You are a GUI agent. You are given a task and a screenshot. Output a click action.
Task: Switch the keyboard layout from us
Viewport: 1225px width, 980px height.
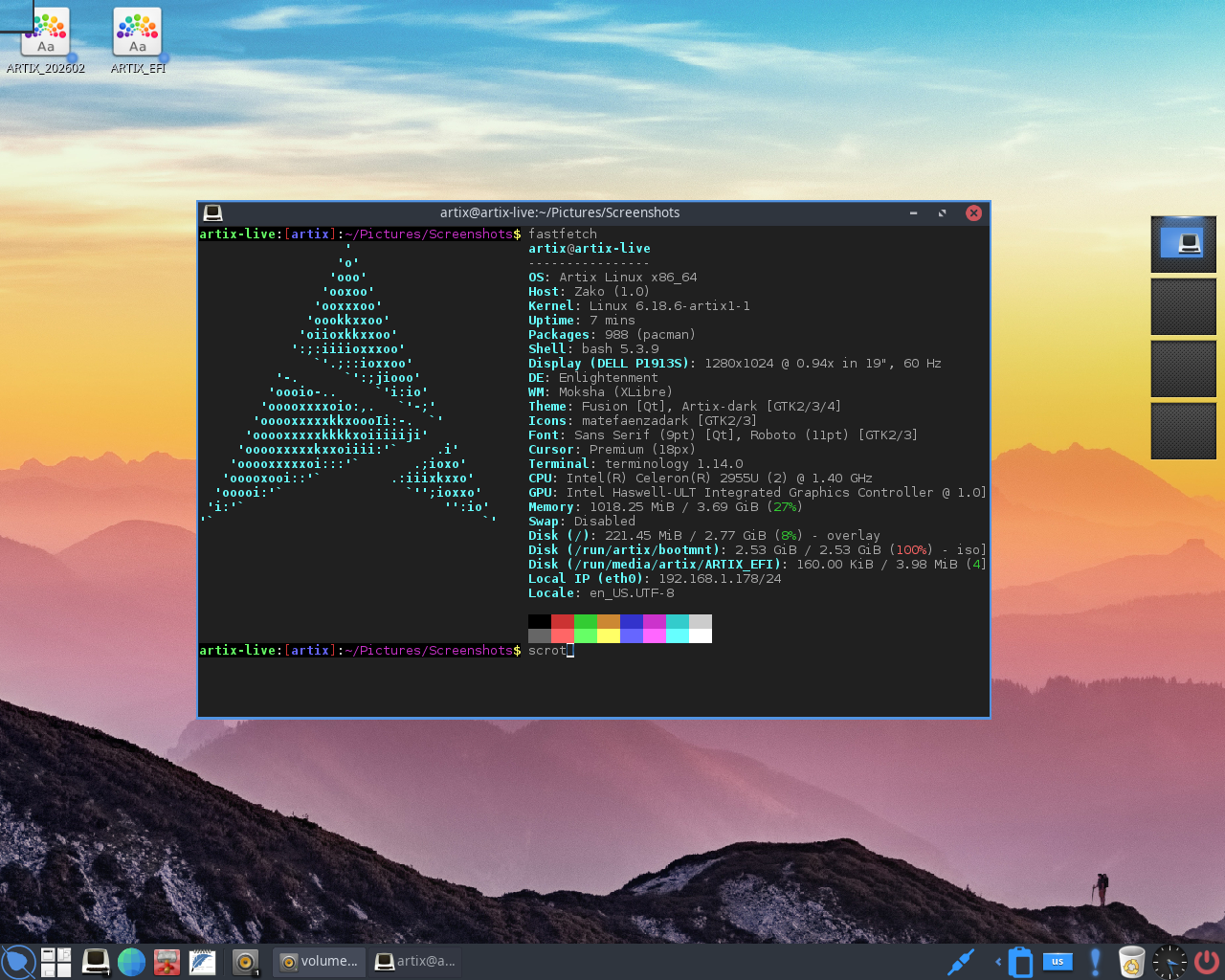pos(1058,962)
